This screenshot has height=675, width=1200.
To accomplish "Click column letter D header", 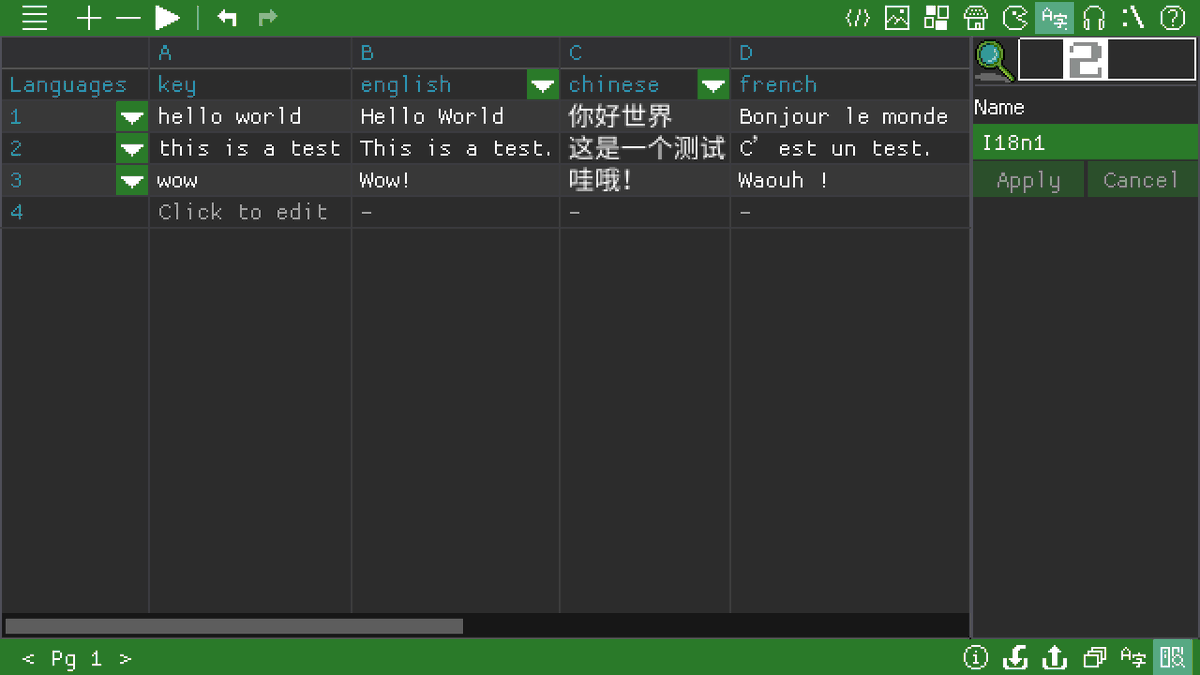I will [850, 53].
